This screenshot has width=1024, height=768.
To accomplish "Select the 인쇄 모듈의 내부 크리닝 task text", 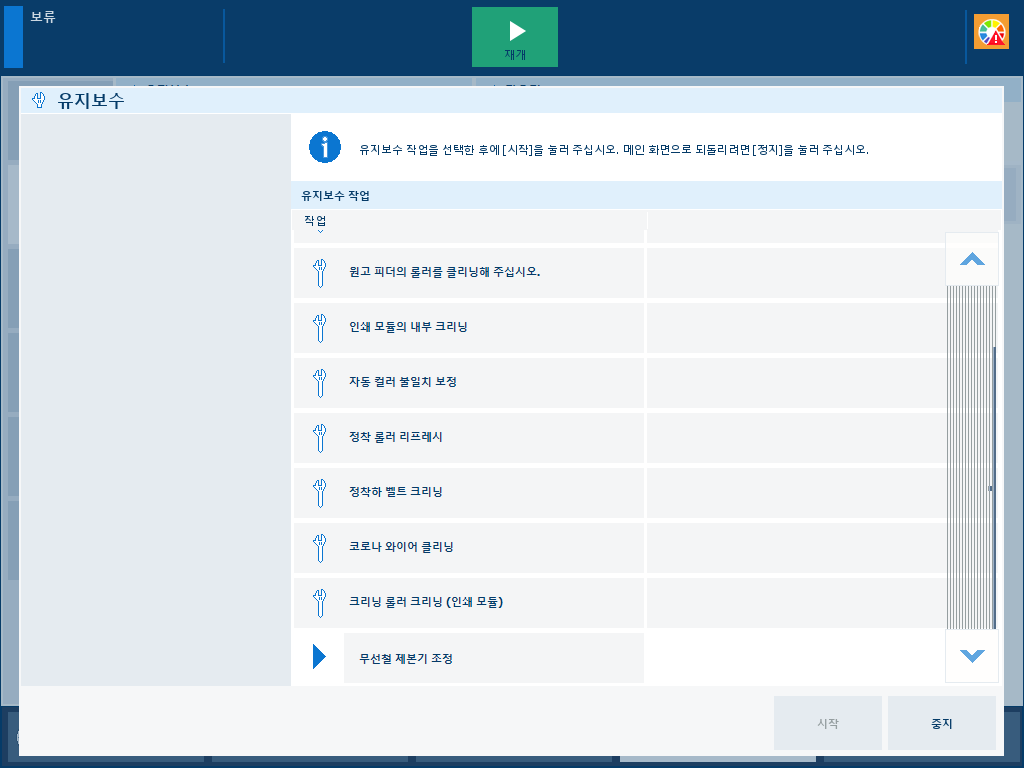I will pyautogui.click(x=408, y=327).
